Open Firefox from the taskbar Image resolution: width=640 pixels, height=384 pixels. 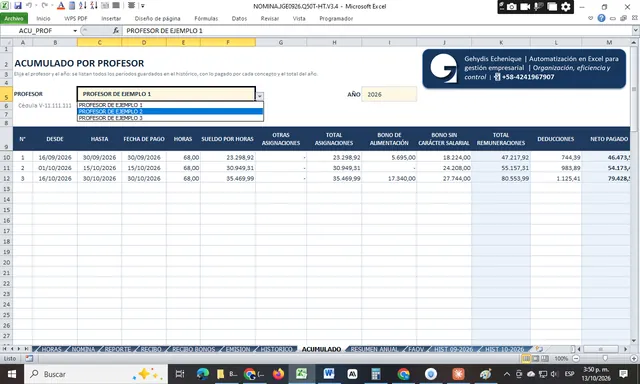pos(278,374)
